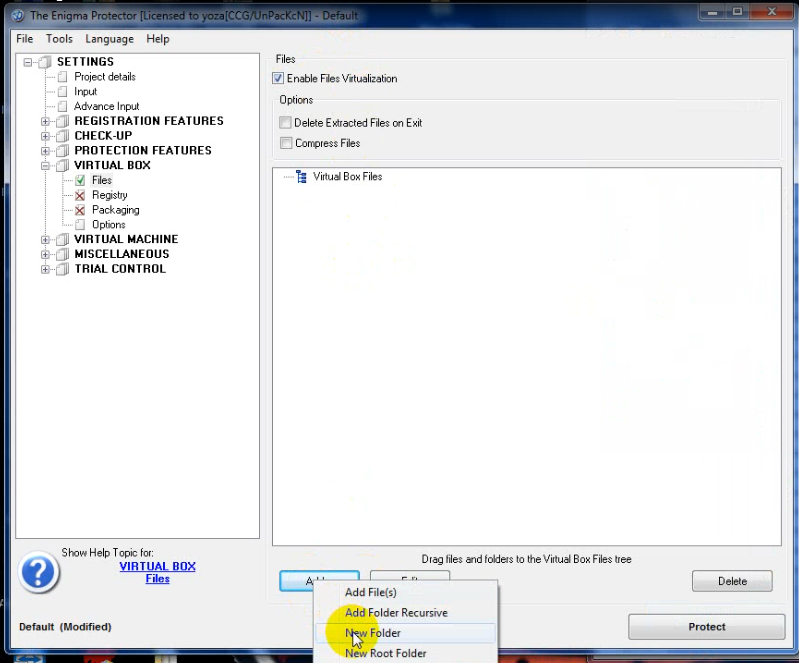
Task: Open the VIRTUAL BOX help link
Action: pos(157,566)
